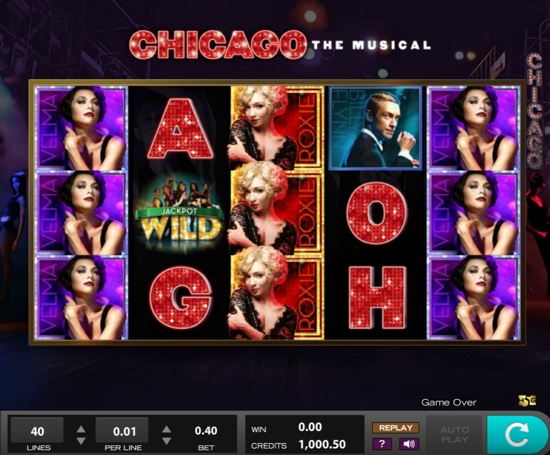This screenshot has height=455, width=550.
Task: Spin the reels with the teal spin button
Action: click(x=517, y=435)
